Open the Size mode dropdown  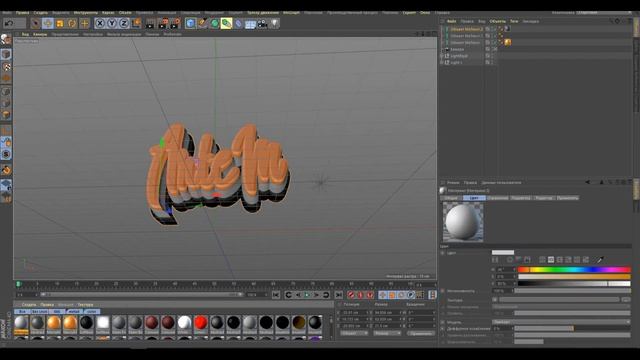point(387,333)
